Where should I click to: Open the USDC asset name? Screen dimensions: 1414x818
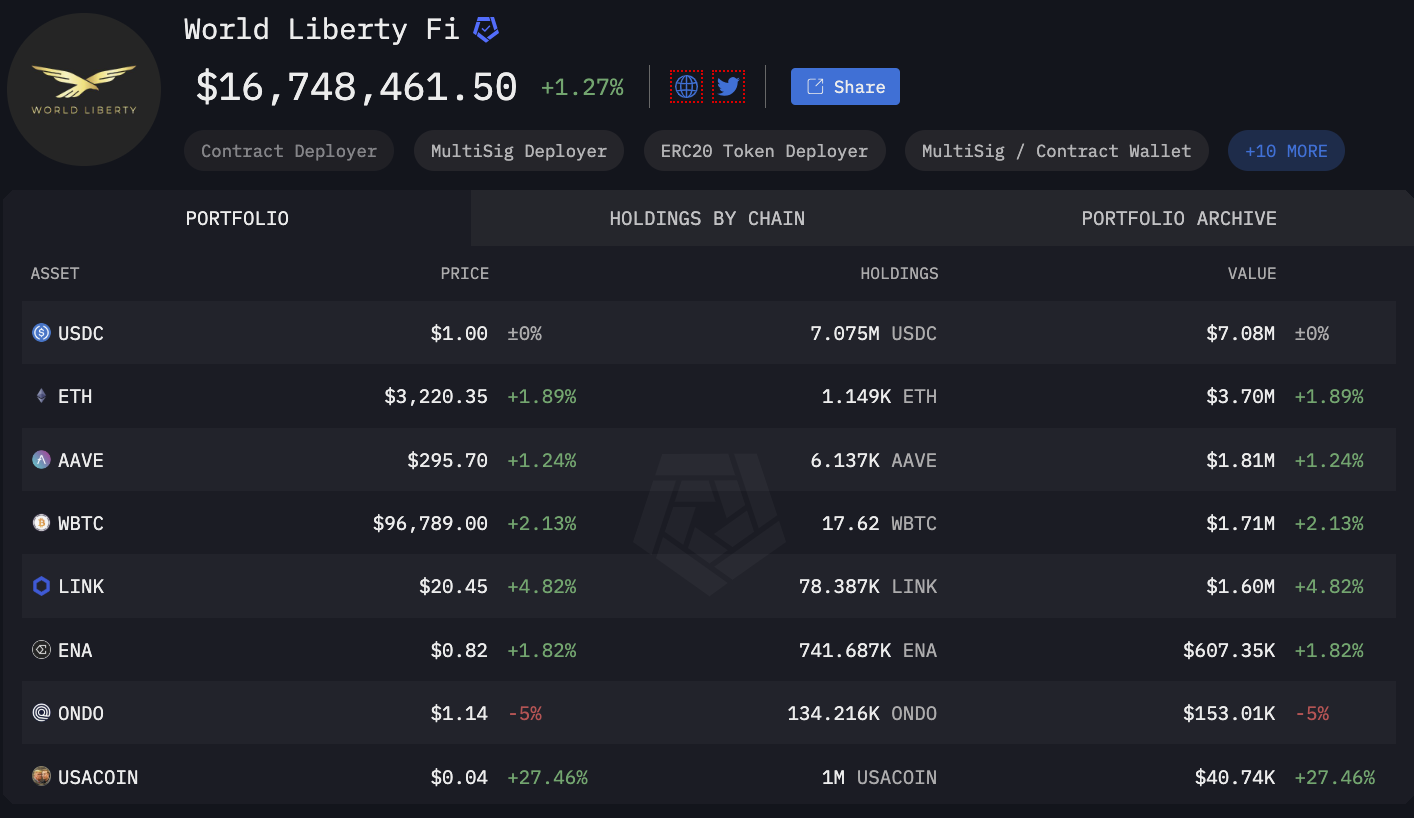click(81, 333)
